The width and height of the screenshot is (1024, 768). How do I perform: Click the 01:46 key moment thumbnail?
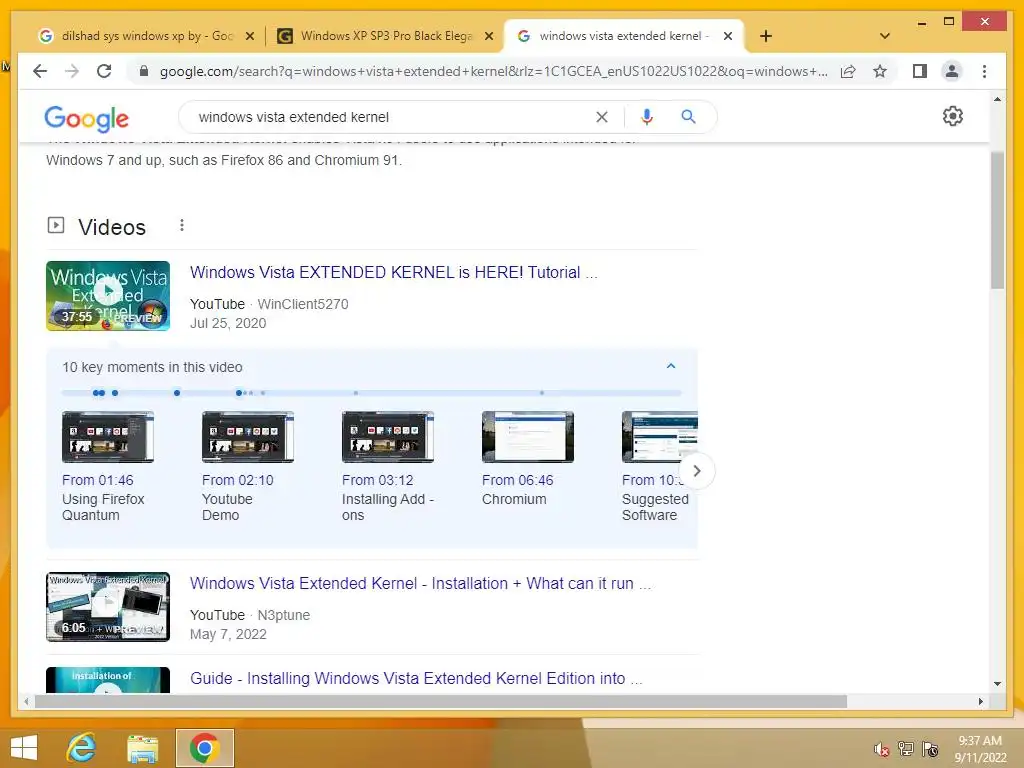point(108,437)
